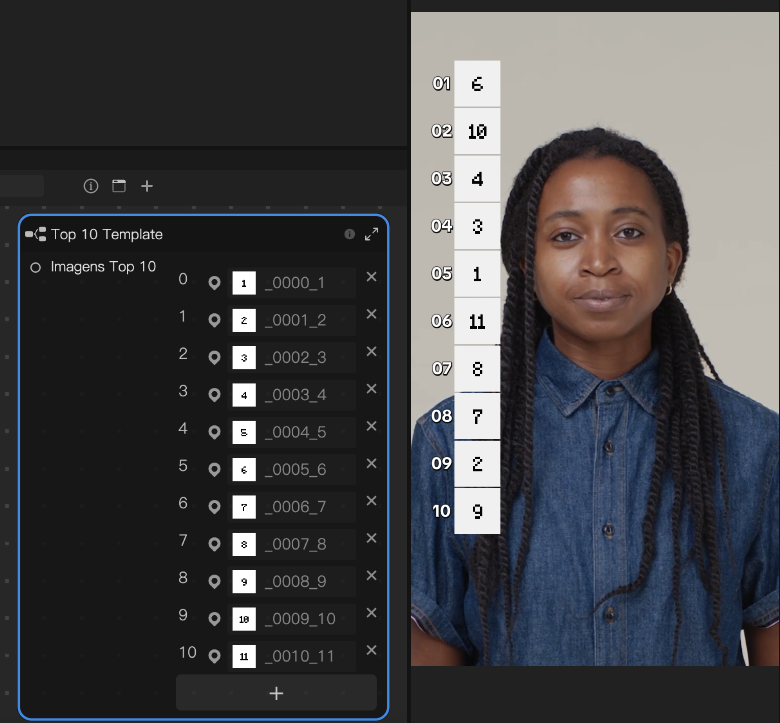Click the info icon in the top toolbar

coord(91,186)
